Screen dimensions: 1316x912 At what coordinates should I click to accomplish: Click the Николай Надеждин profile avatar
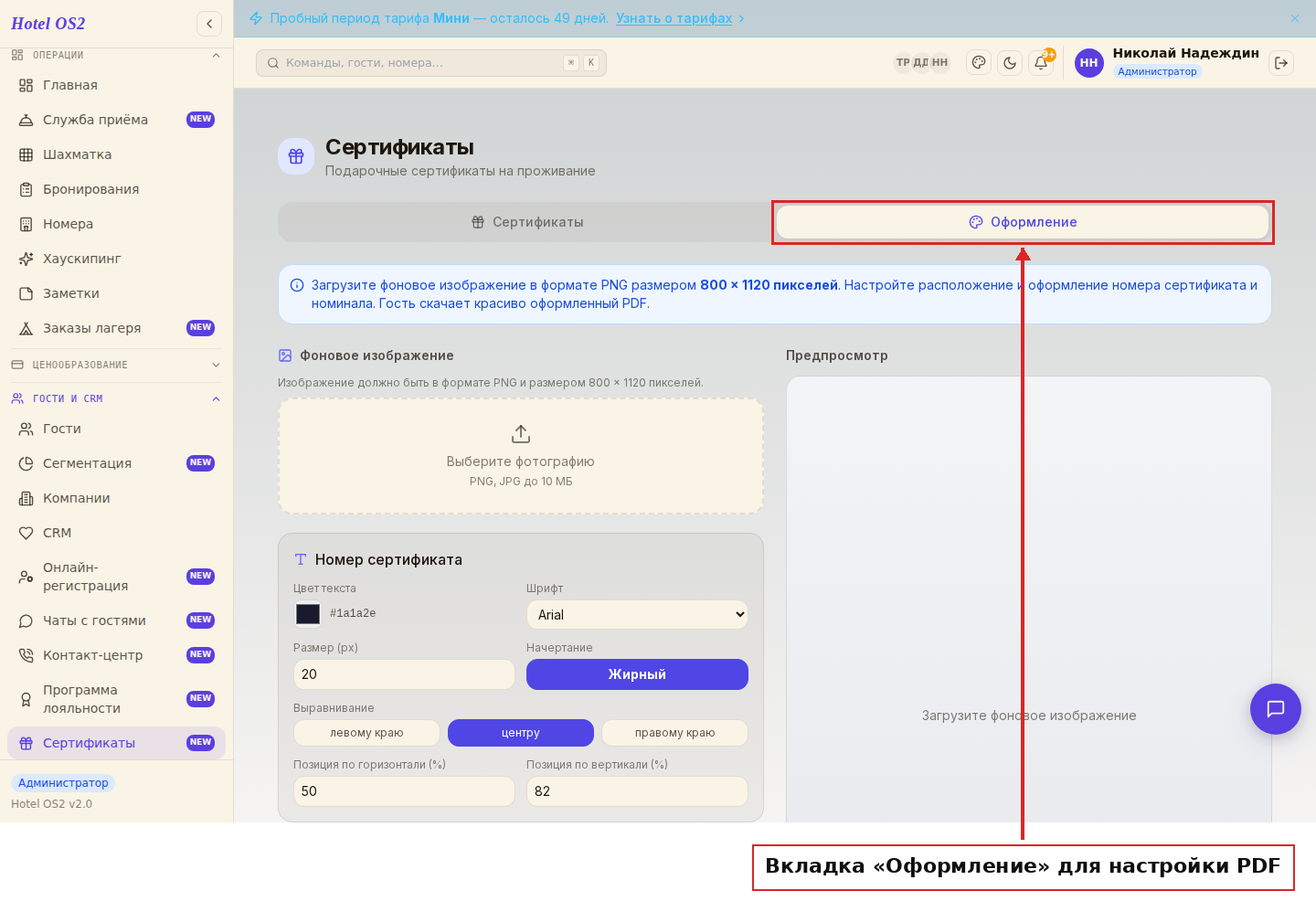click(x=1089, y=62)
